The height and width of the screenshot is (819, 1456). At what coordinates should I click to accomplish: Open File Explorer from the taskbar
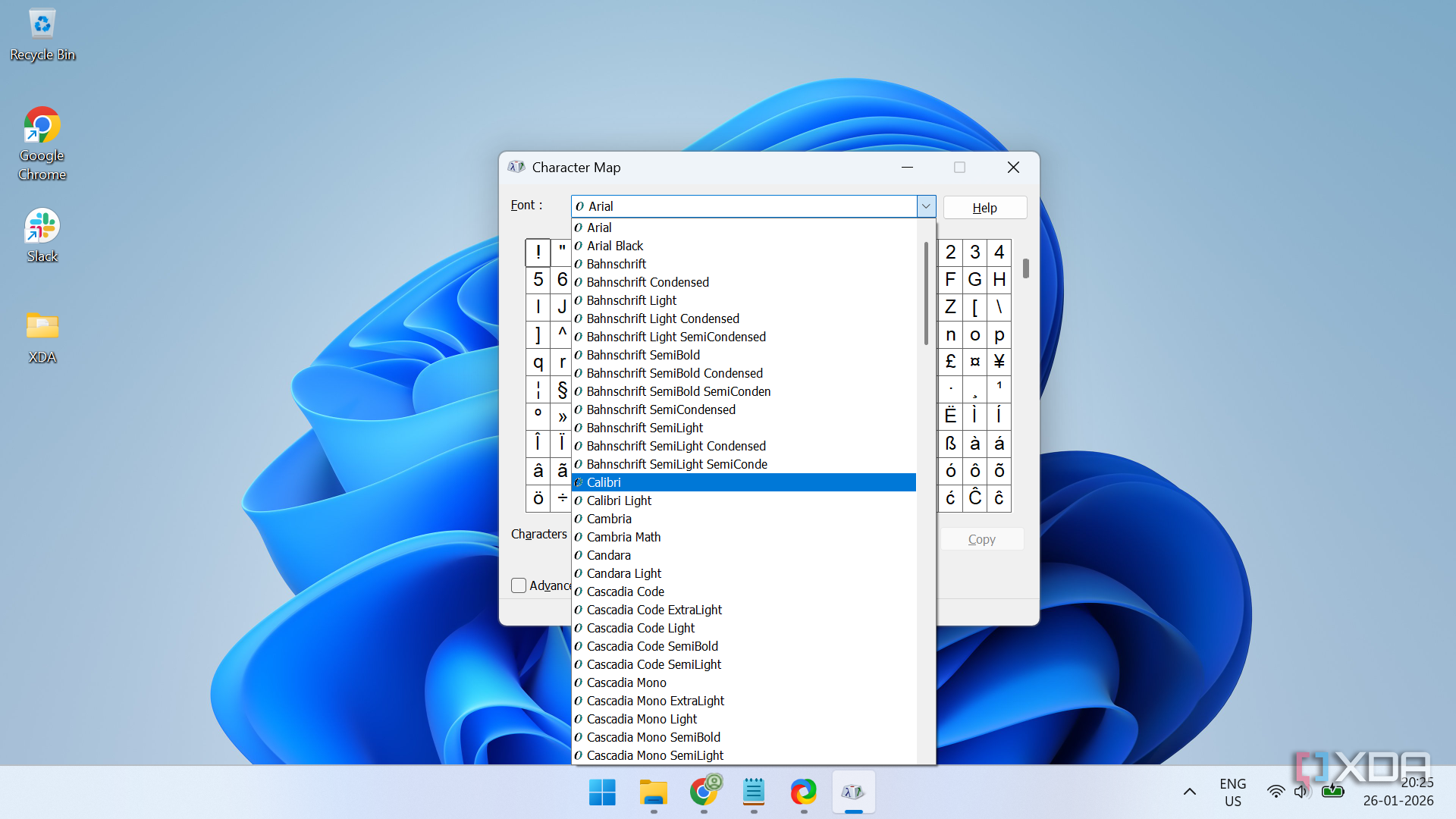coord(653,792)
